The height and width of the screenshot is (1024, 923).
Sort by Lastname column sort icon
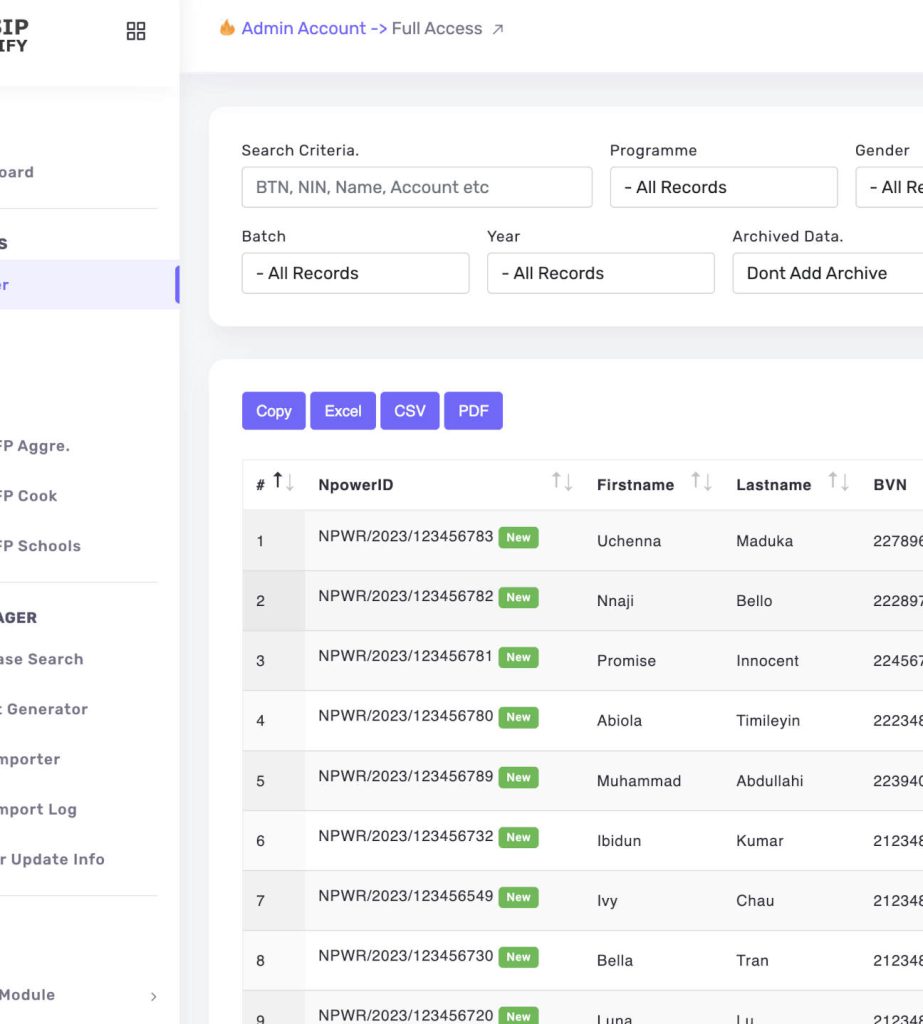(838, 483)
